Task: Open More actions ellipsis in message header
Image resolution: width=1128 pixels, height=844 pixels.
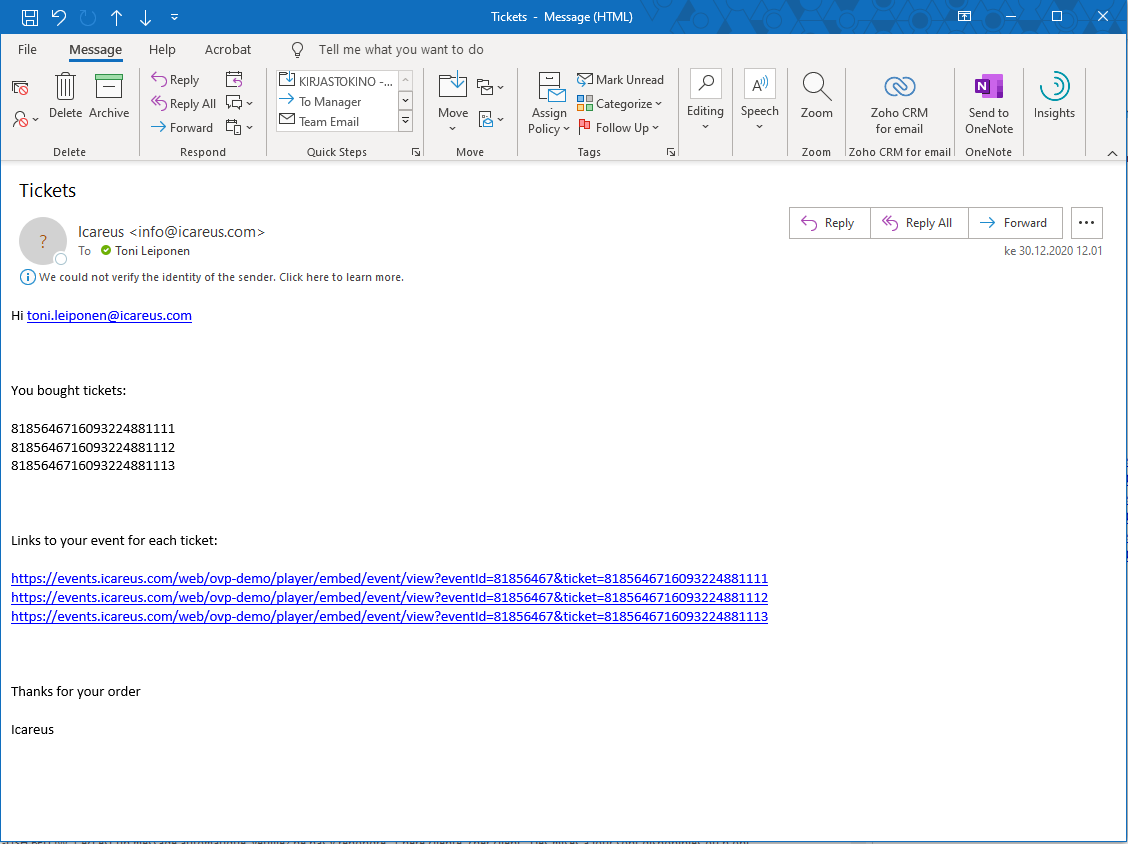Action: coord(1086,223)
